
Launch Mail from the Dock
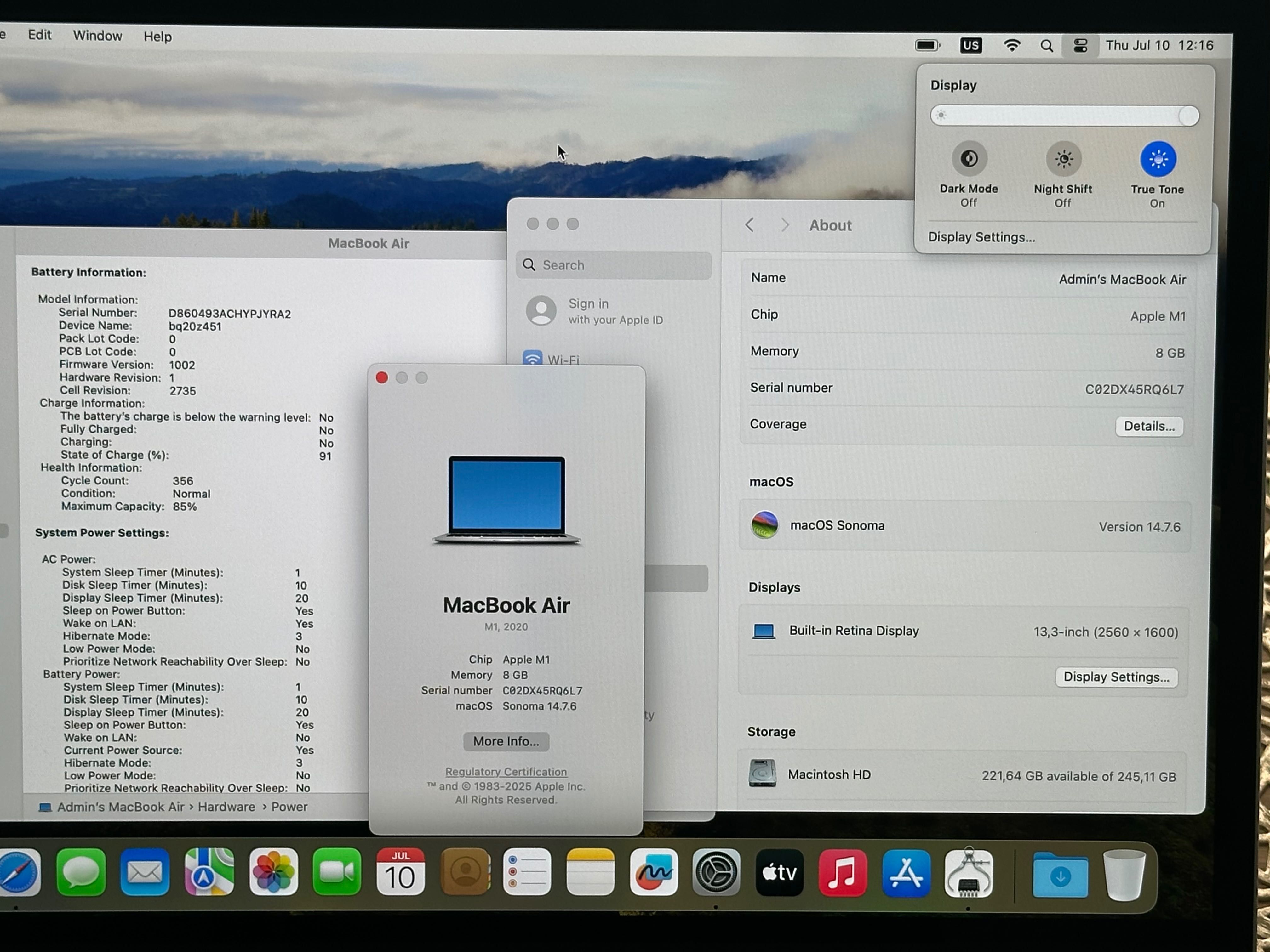click(x=145, y=873)
